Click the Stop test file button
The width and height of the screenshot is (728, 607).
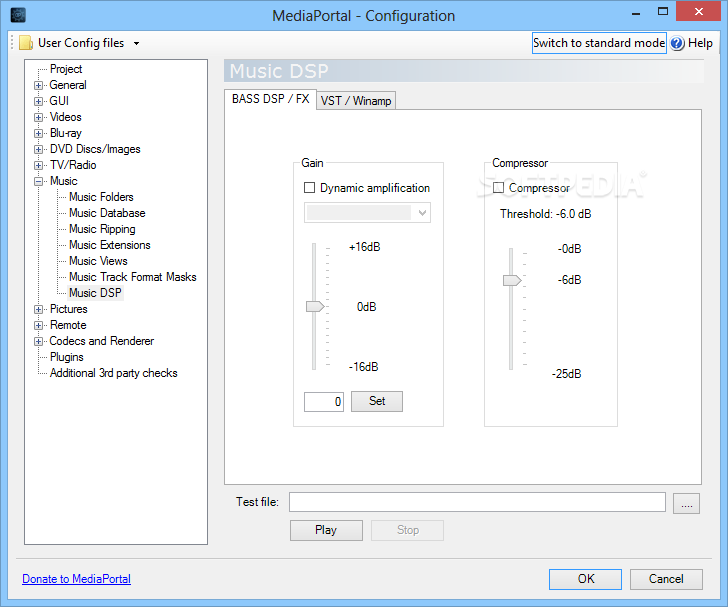point(407,530)
